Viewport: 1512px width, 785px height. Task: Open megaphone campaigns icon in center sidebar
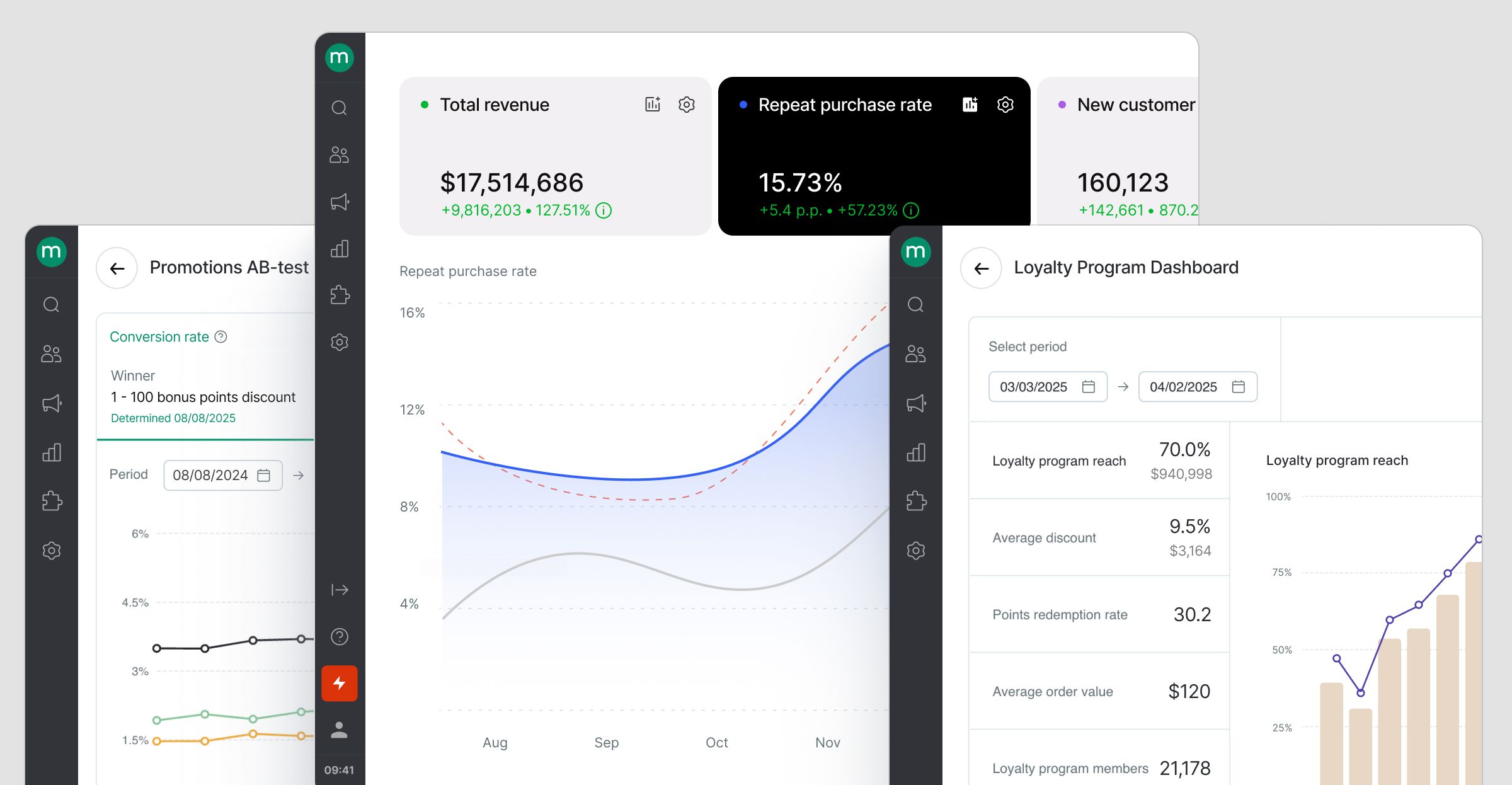click(340, 202)
